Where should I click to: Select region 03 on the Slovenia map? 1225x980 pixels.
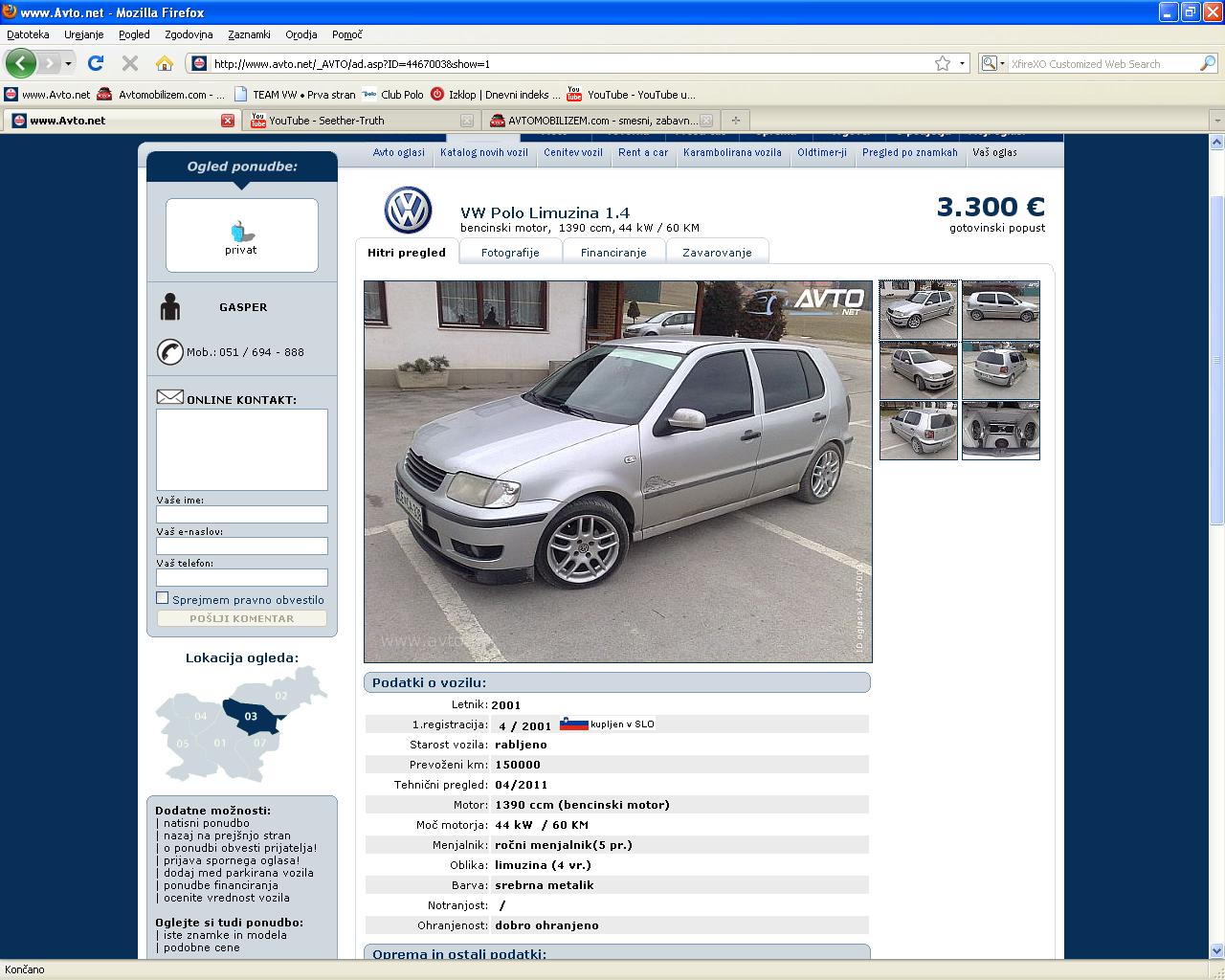(x=251, y=716)
